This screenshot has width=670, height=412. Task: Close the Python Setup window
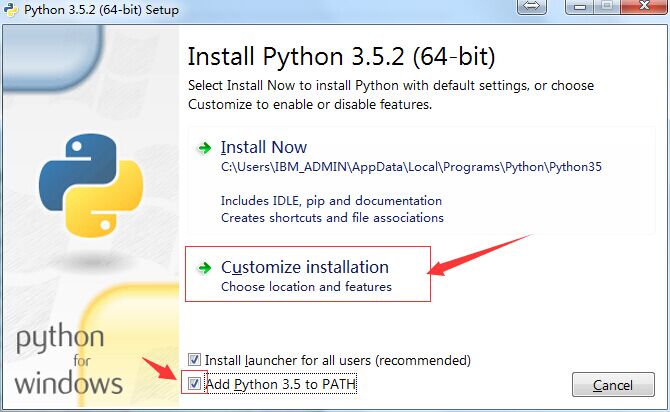[x=644, y=6]
